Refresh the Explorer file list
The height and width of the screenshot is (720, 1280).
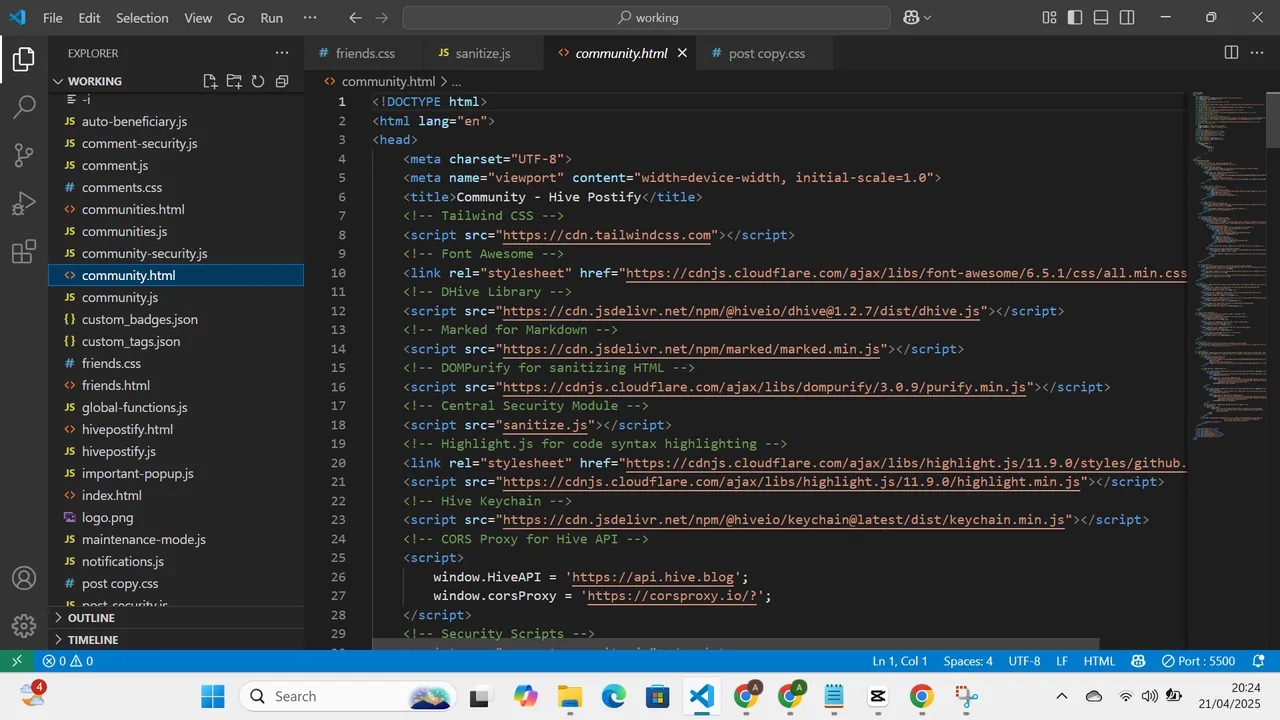point(258,81)
